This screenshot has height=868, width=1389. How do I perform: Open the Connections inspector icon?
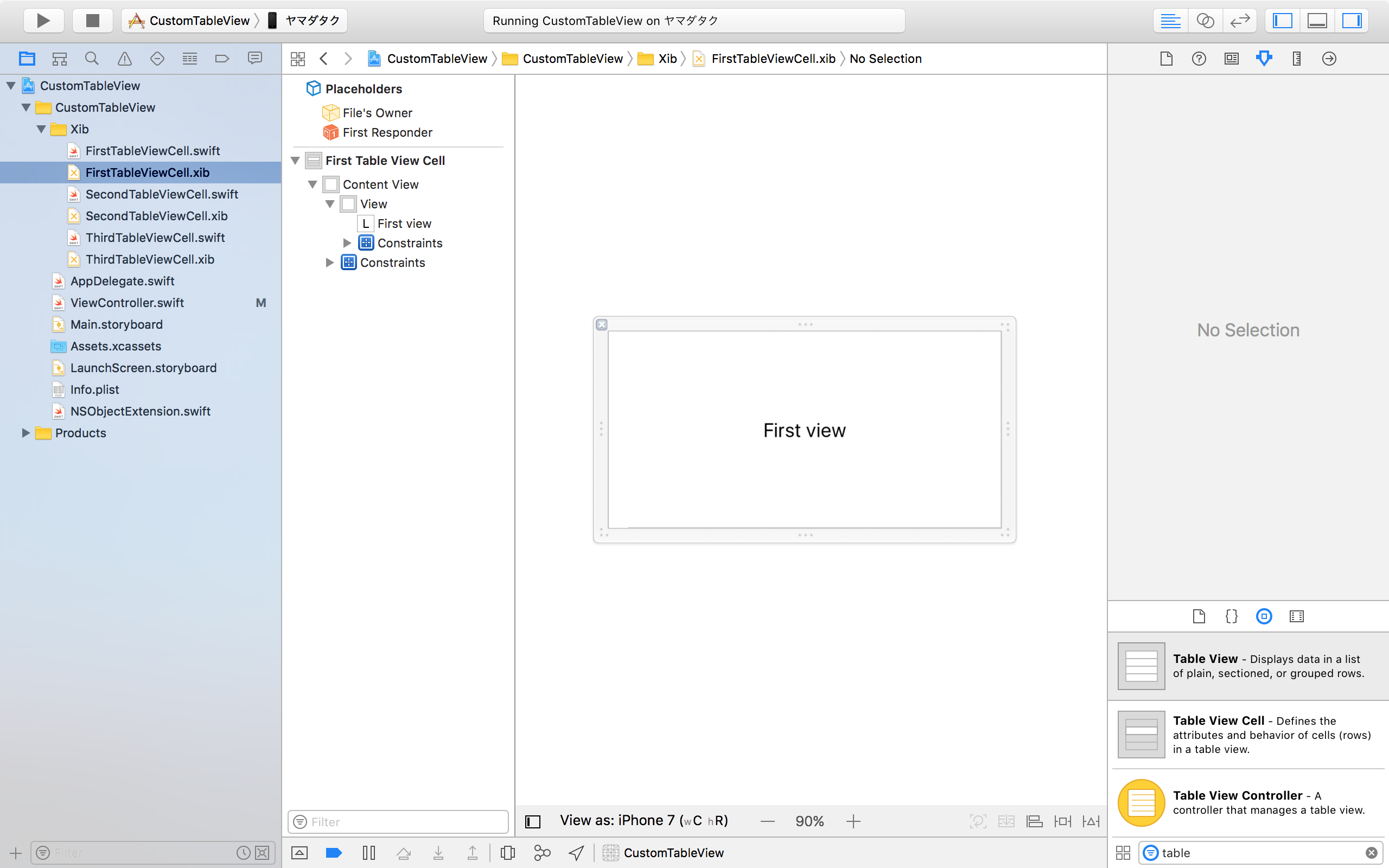[1329, 58]
